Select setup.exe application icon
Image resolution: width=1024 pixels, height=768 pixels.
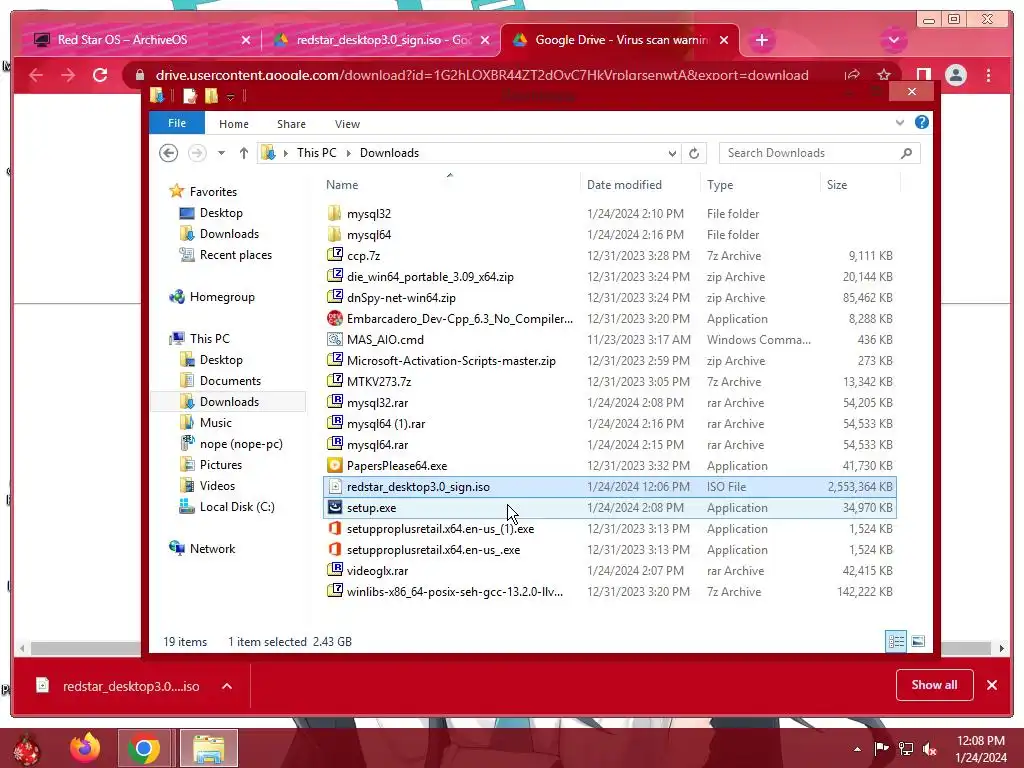click(x=334, y=507)
